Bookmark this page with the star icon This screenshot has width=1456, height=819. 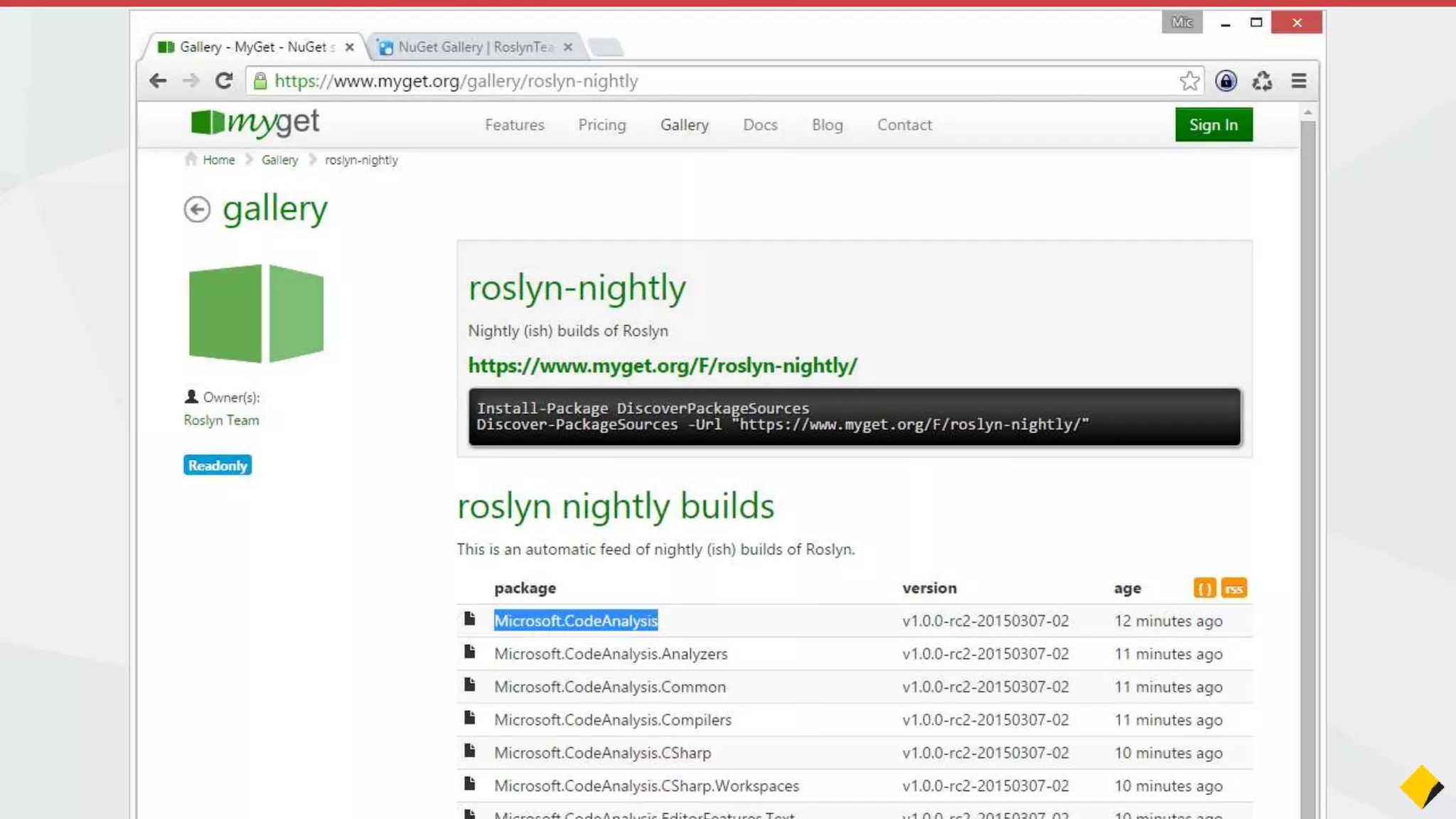[x=1189, y=81]
